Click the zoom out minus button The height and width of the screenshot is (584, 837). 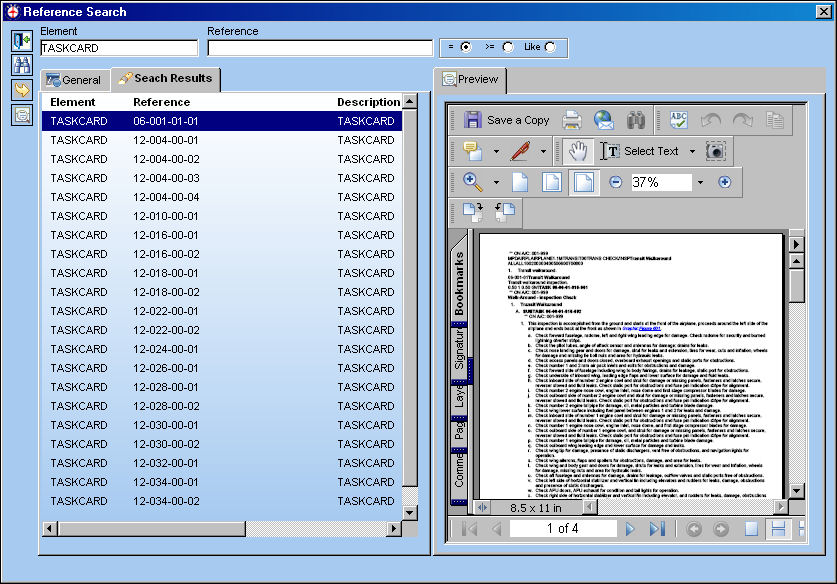pyautogui.click(x=615, y=182)
